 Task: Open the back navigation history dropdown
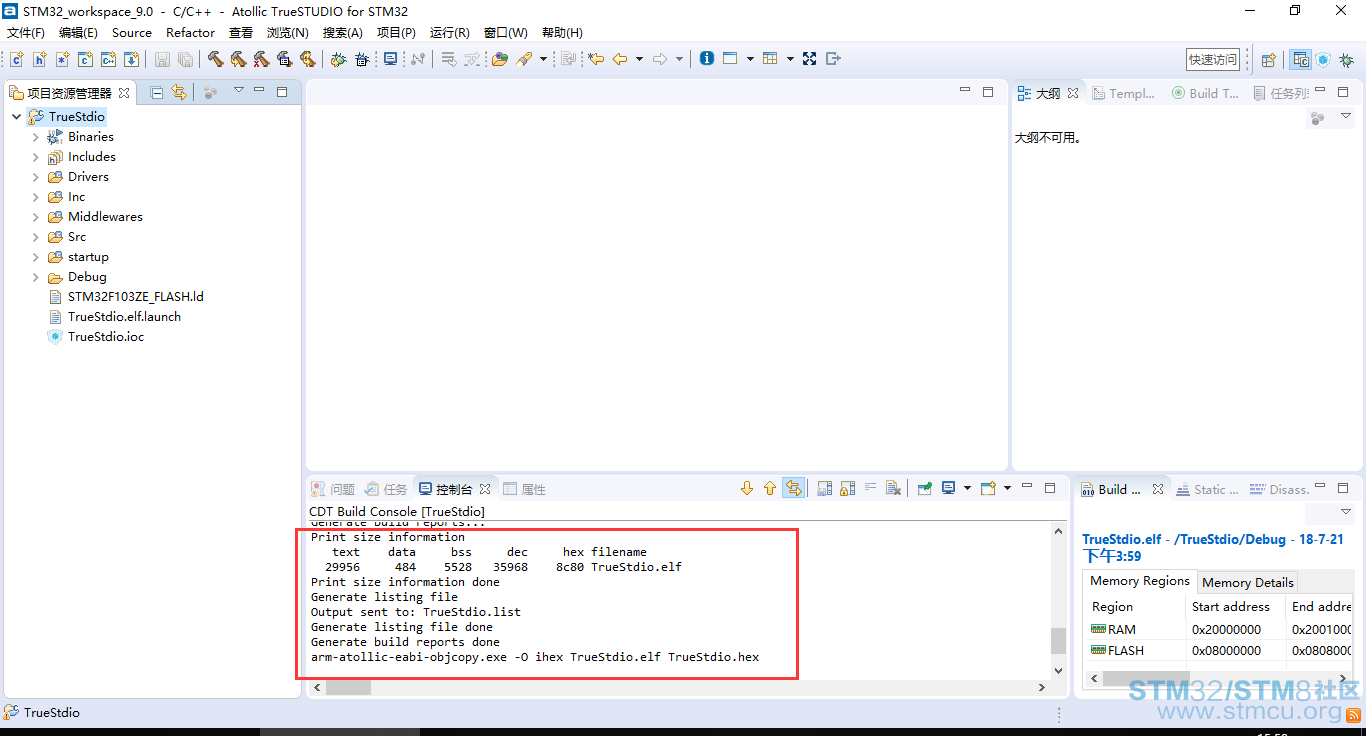639,59
